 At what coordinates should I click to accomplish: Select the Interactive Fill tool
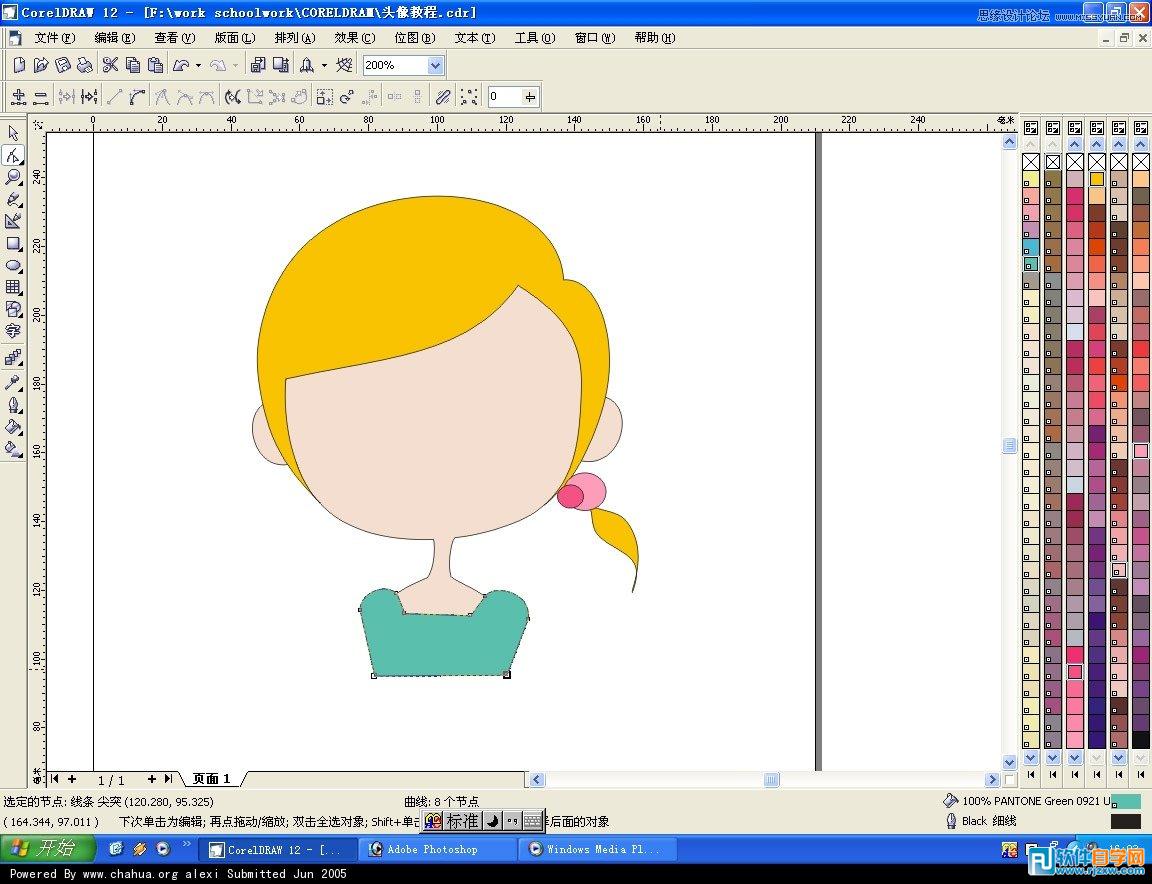[x=13, y=449]
